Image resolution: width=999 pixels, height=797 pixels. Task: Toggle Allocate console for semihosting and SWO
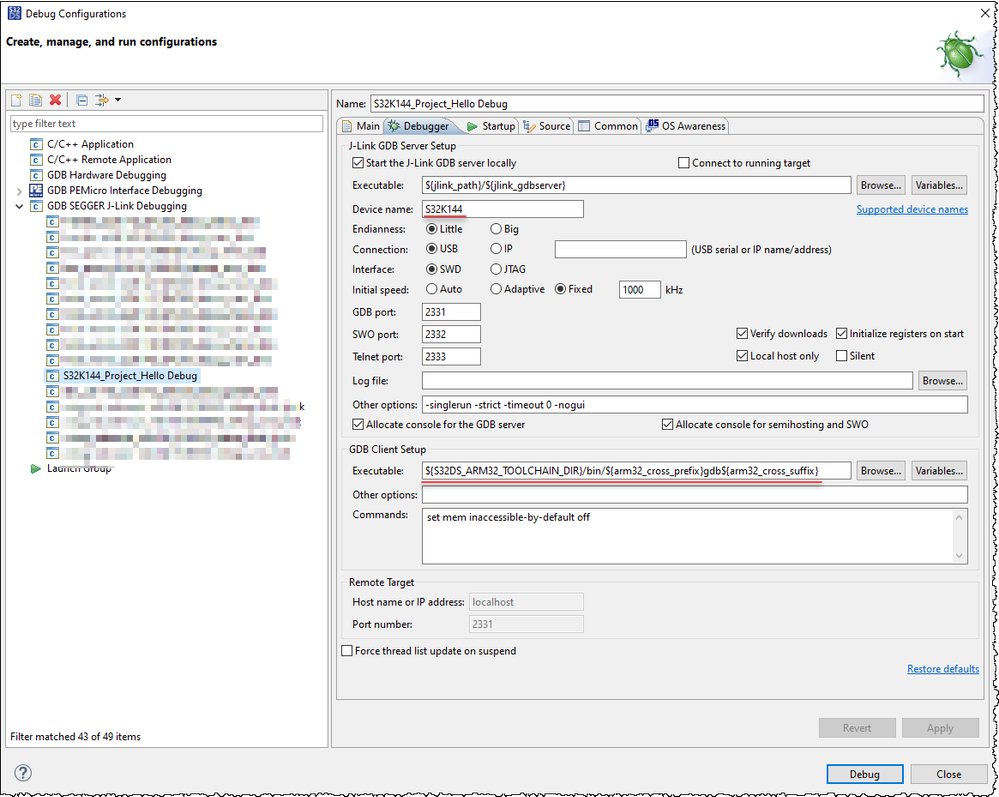click(x=667, y=424)
